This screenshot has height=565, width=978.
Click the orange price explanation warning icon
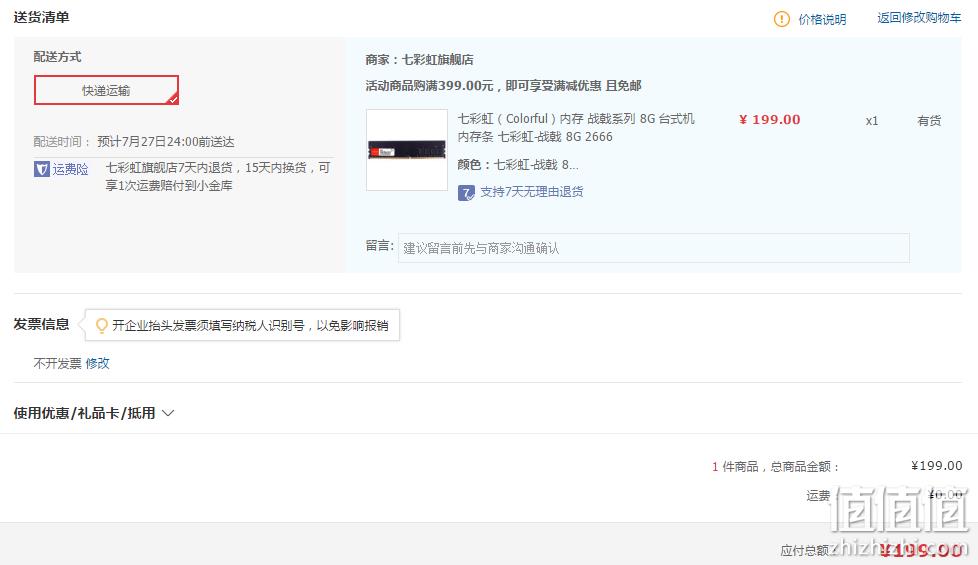point(782,19)
